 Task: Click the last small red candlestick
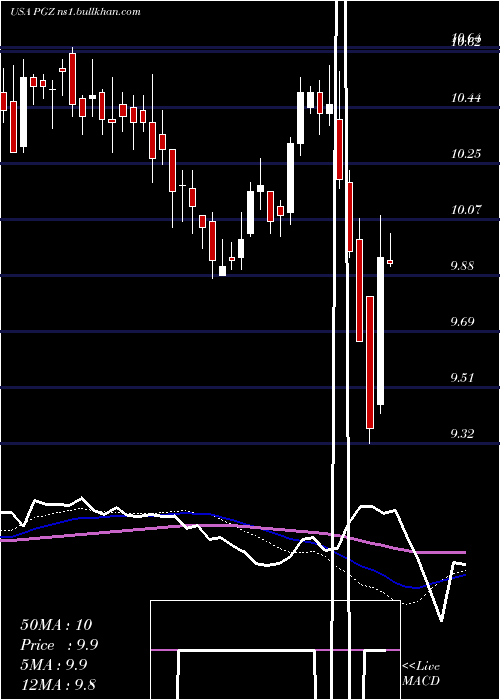(x=390, y=262)
